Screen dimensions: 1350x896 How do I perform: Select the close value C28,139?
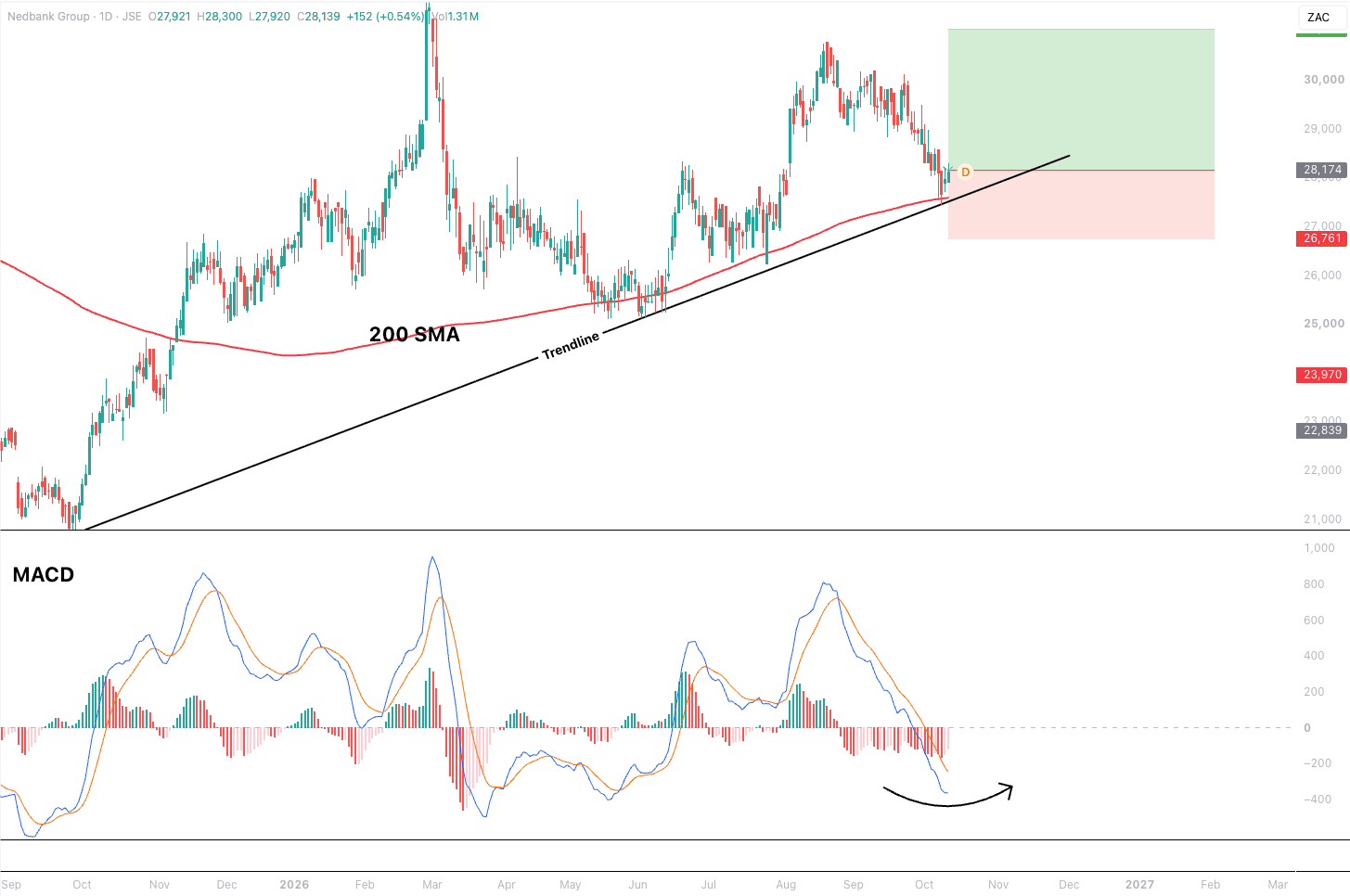point(319,17)
